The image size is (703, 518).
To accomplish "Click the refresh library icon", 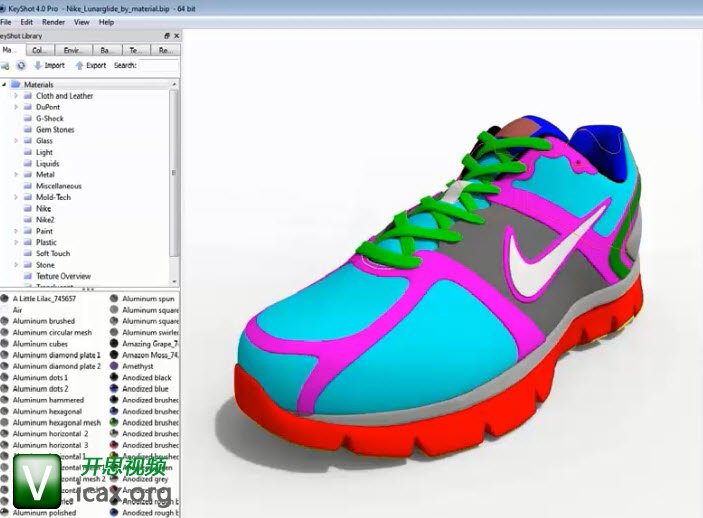I will (21, 65).
